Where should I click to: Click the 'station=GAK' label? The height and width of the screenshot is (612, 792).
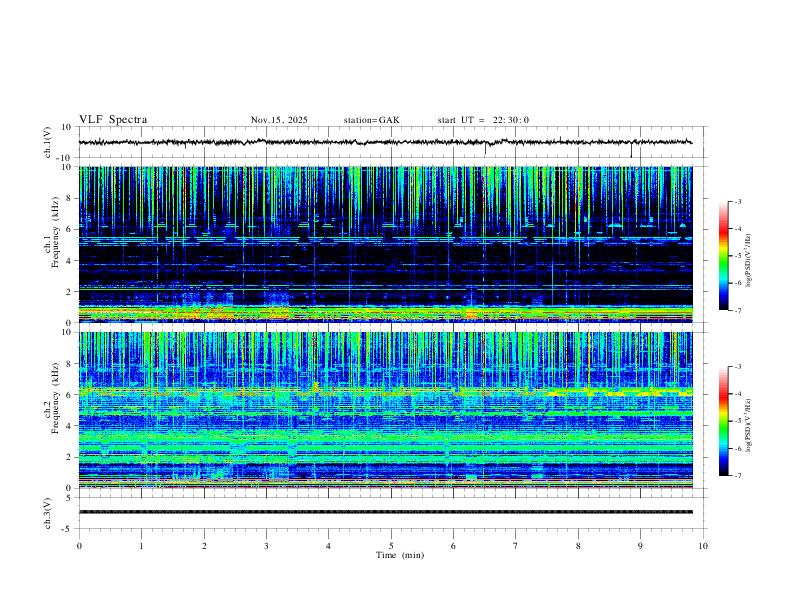tap(371, 120)
